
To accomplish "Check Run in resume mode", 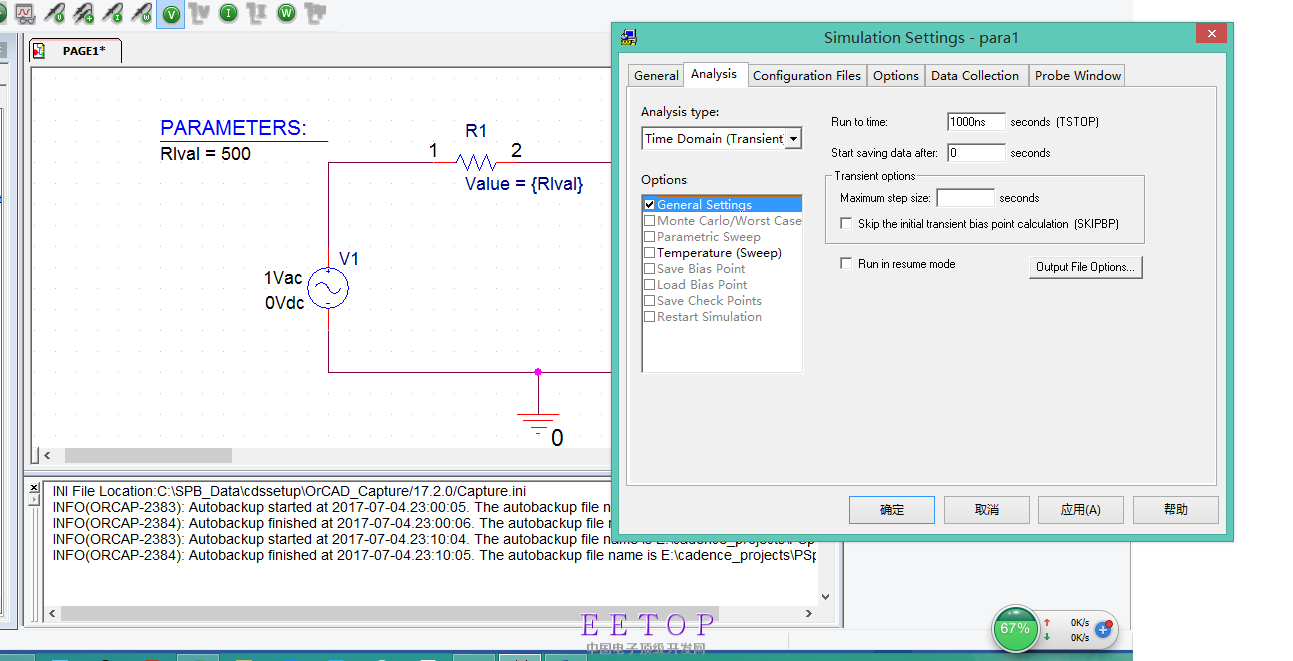I will coord(847,264).
